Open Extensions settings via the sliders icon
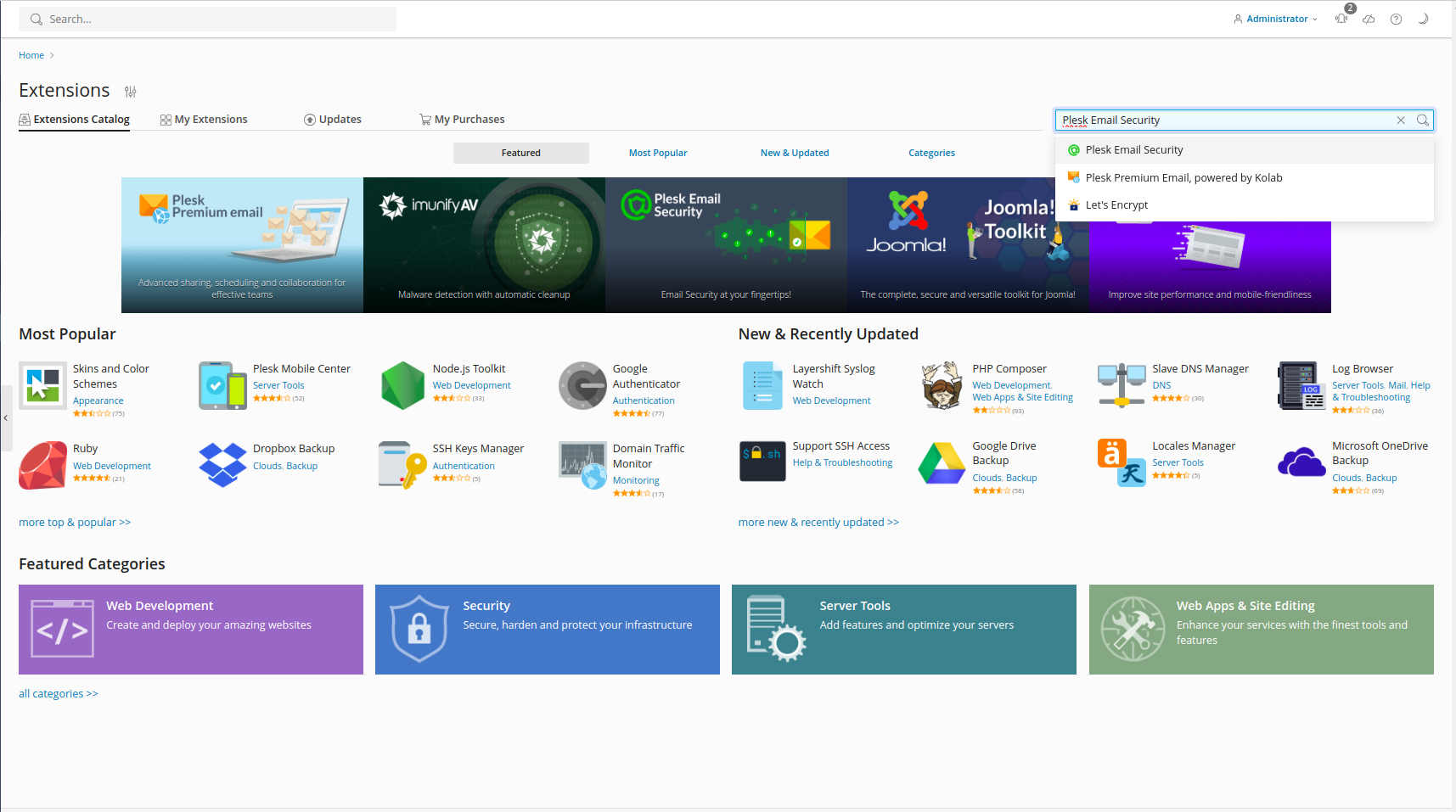 coord(130,91)
